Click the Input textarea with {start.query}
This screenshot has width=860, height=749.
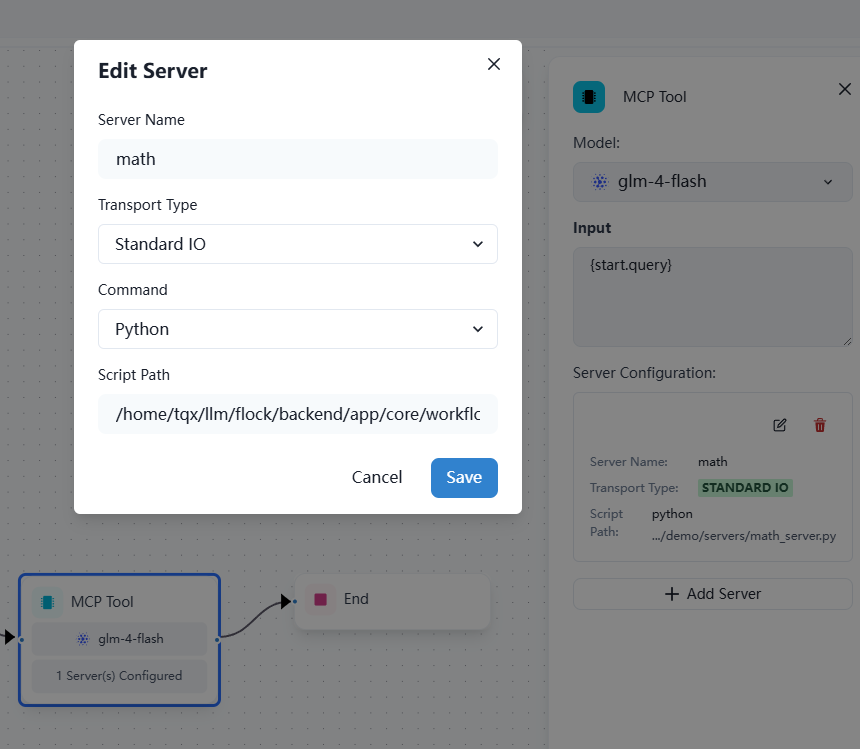[x=712, y=297]
